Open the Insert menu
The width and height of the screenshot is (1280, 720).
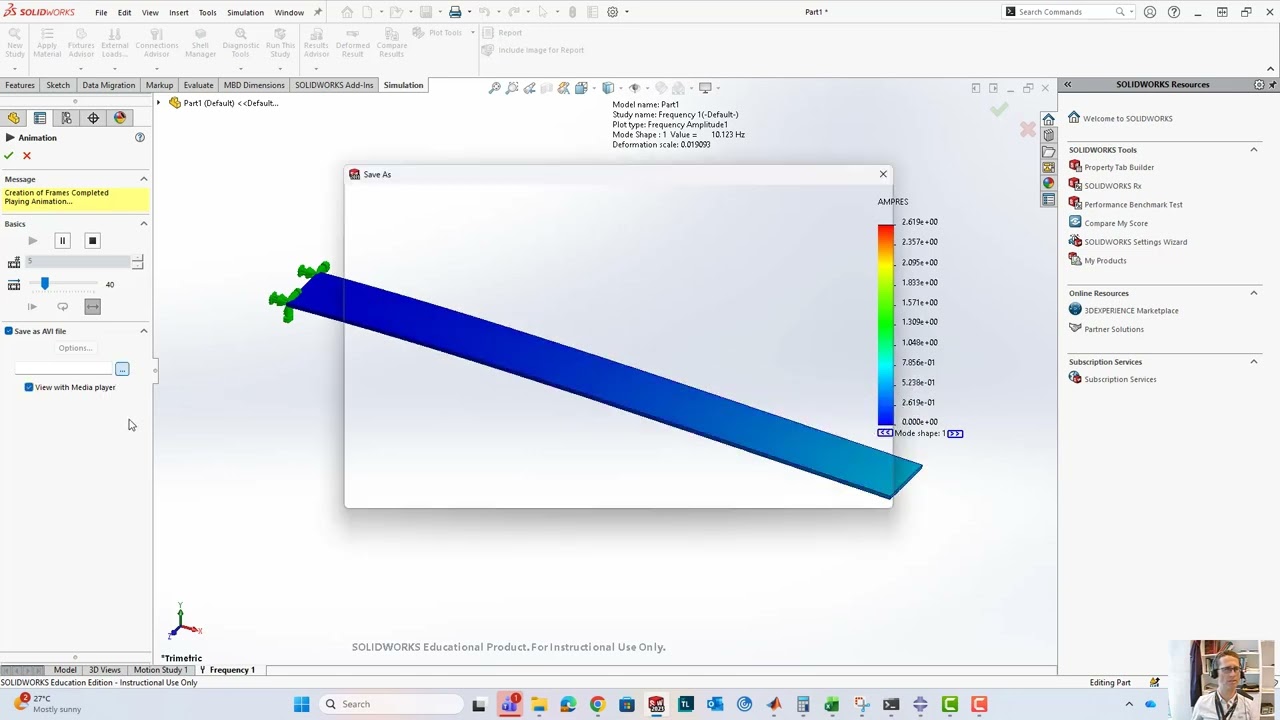click(x=179, y=12)
